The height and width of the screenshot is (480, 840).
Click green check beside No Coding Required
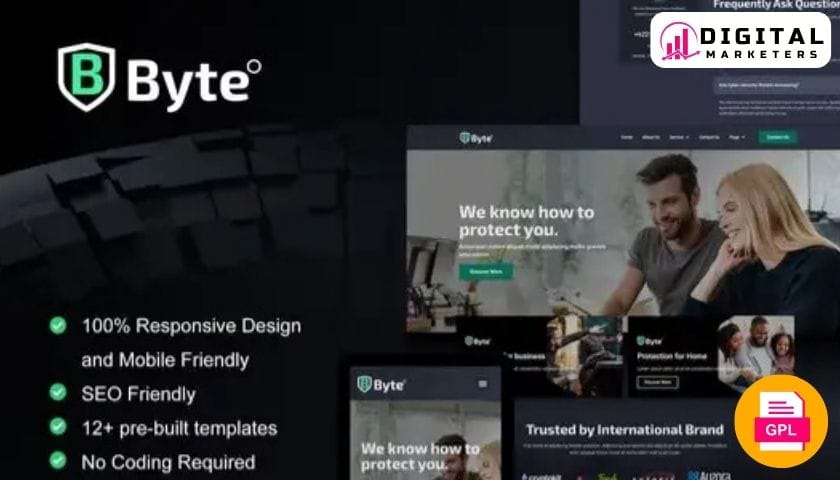tap(58, 461)
